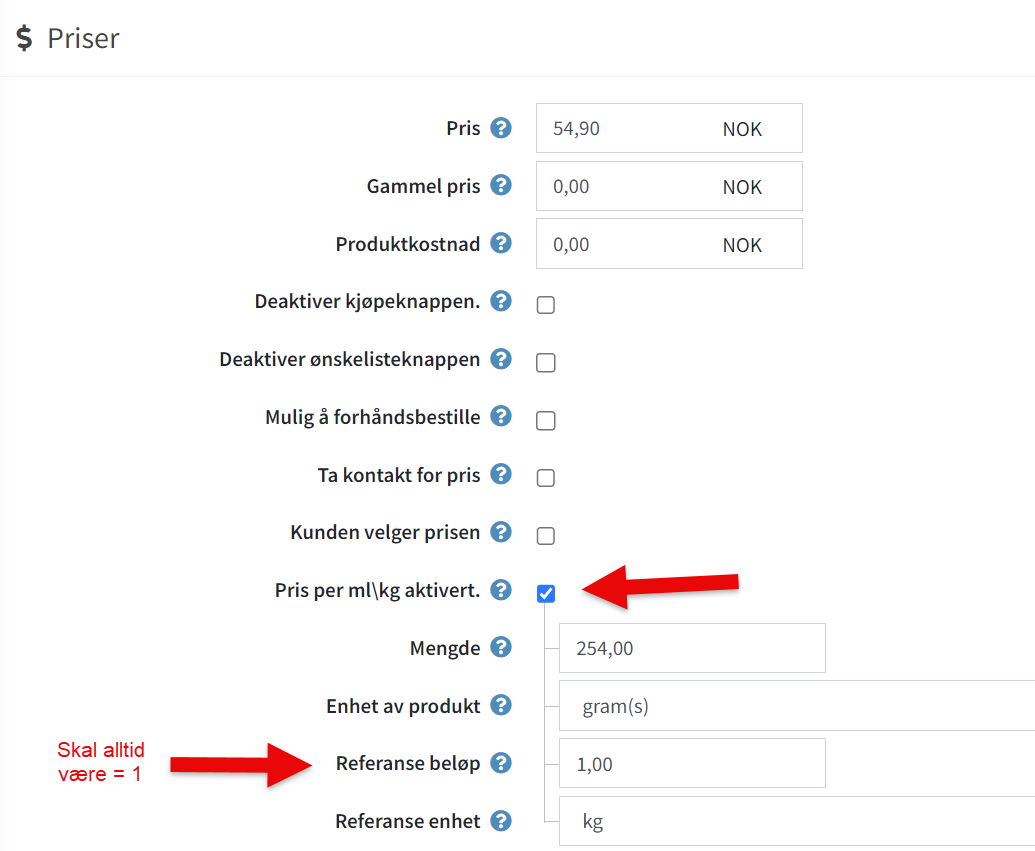Click help icon for Kunden velger prisen
This screenshot has width=1035, height=851.
coord(501,532)
